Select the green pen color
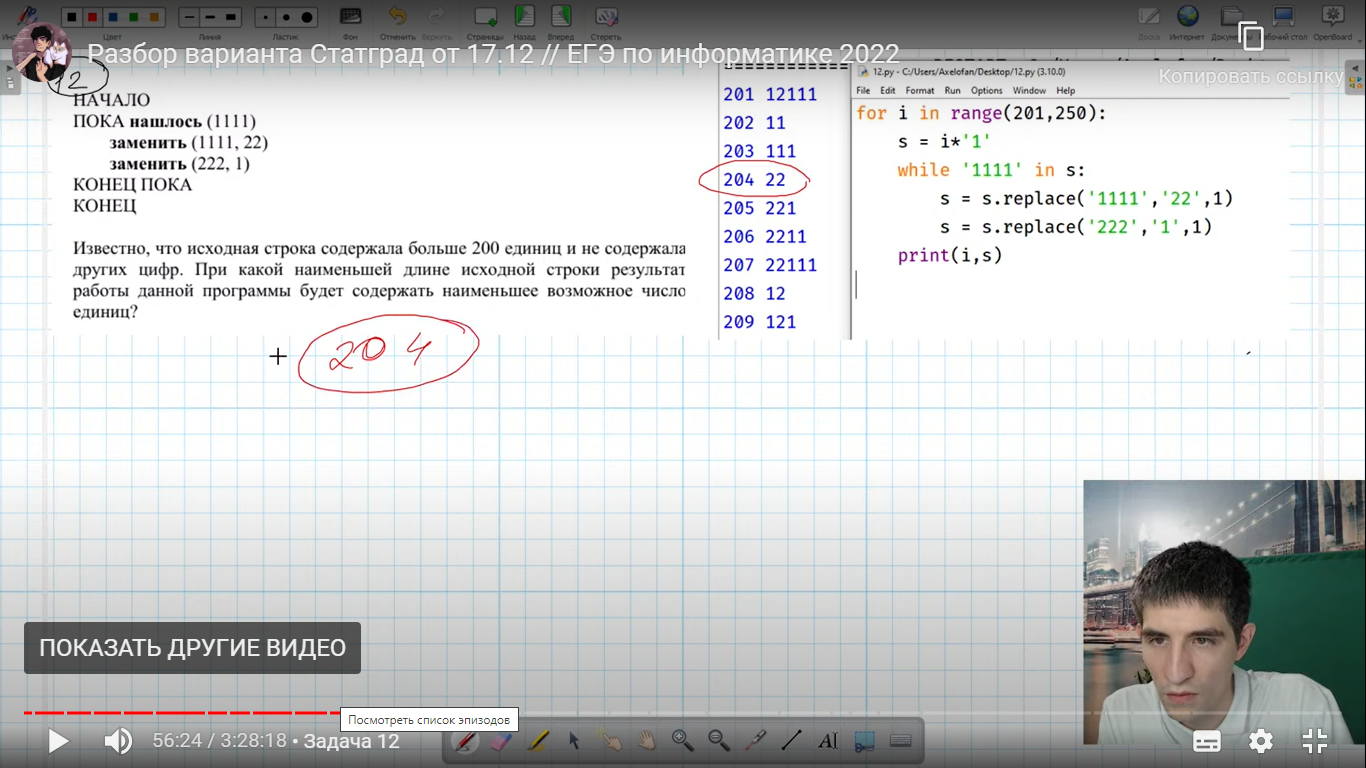The width and height of the screenshot is (1366, 768). click(134, 17)
